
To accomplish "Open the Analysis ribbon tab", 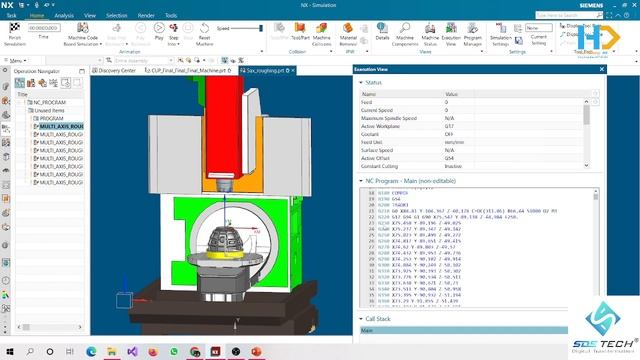I will [64, 16].
